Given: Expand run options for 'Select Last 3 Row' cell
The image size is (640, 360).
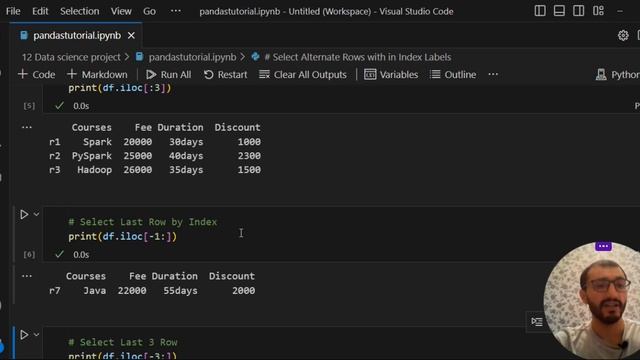Looking at the screenshot, I should click(36, 335).
